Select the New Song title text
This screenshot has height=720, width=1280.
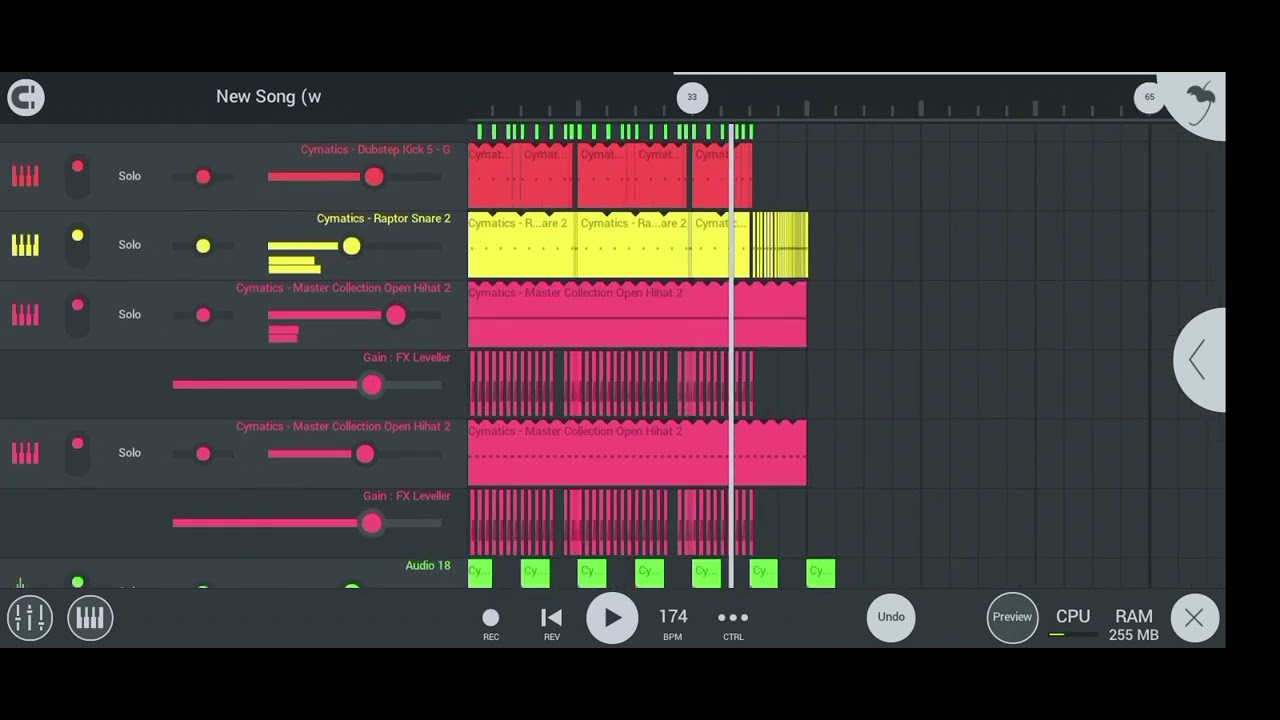(x=268, y=97)
